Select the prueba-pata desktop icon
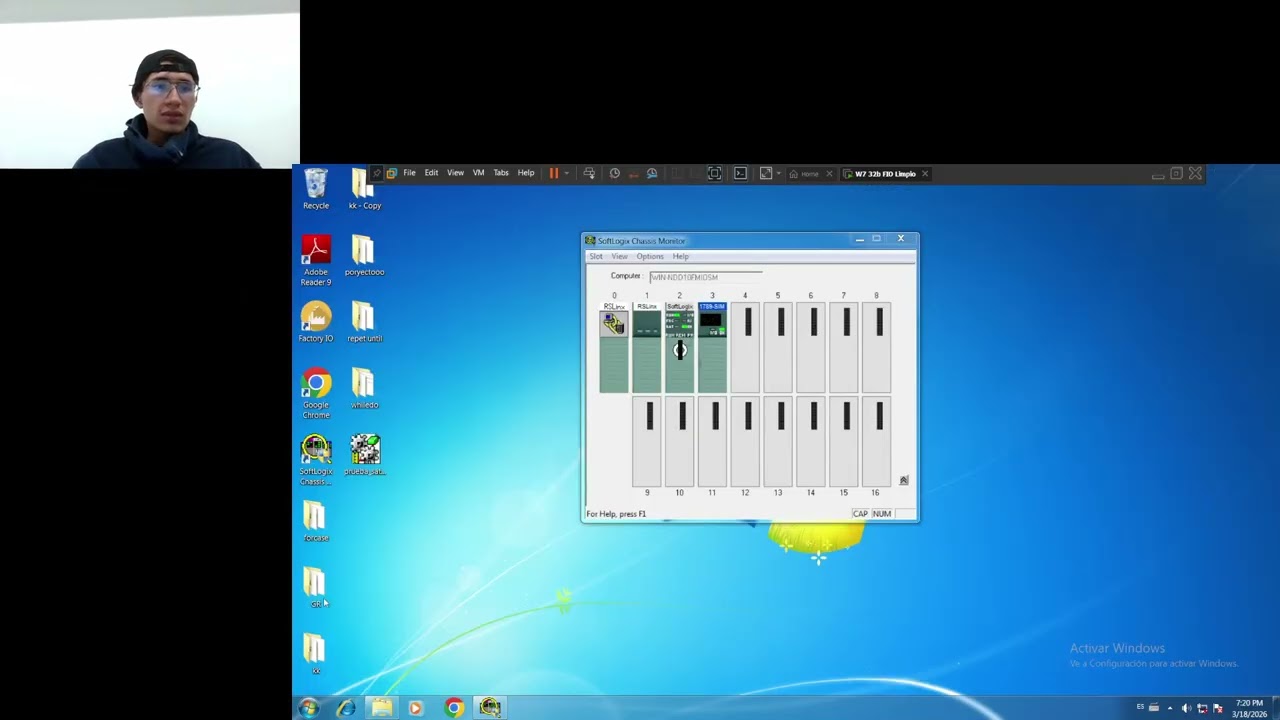 [364, 455]
